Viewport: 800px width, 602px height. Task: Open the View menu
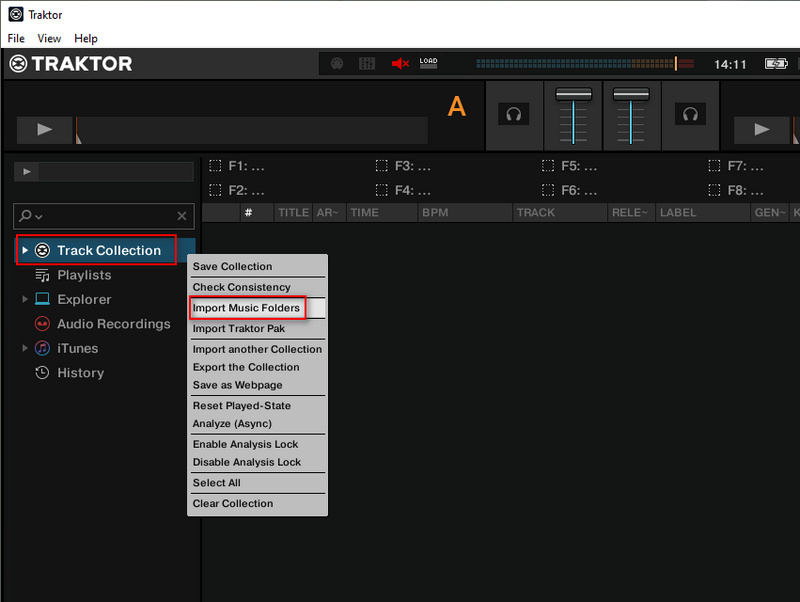click(49, 38)
